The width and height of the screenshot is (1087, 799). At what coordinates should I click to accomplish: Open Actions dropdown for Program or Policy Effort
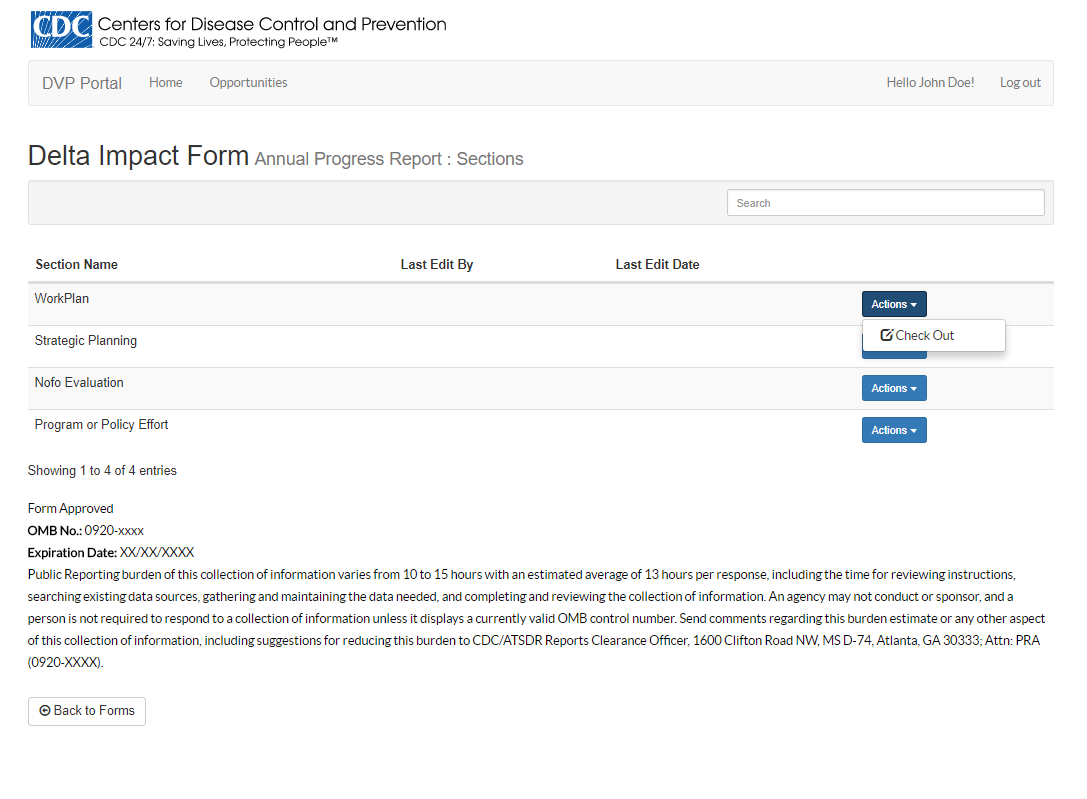[894, 430]
